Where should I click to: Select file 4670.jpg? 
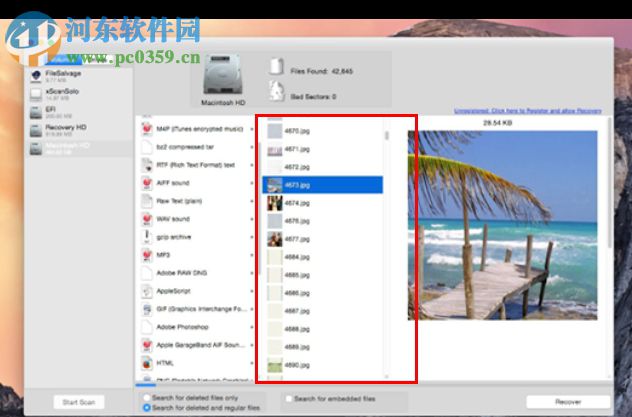click(x=322, y=131)
